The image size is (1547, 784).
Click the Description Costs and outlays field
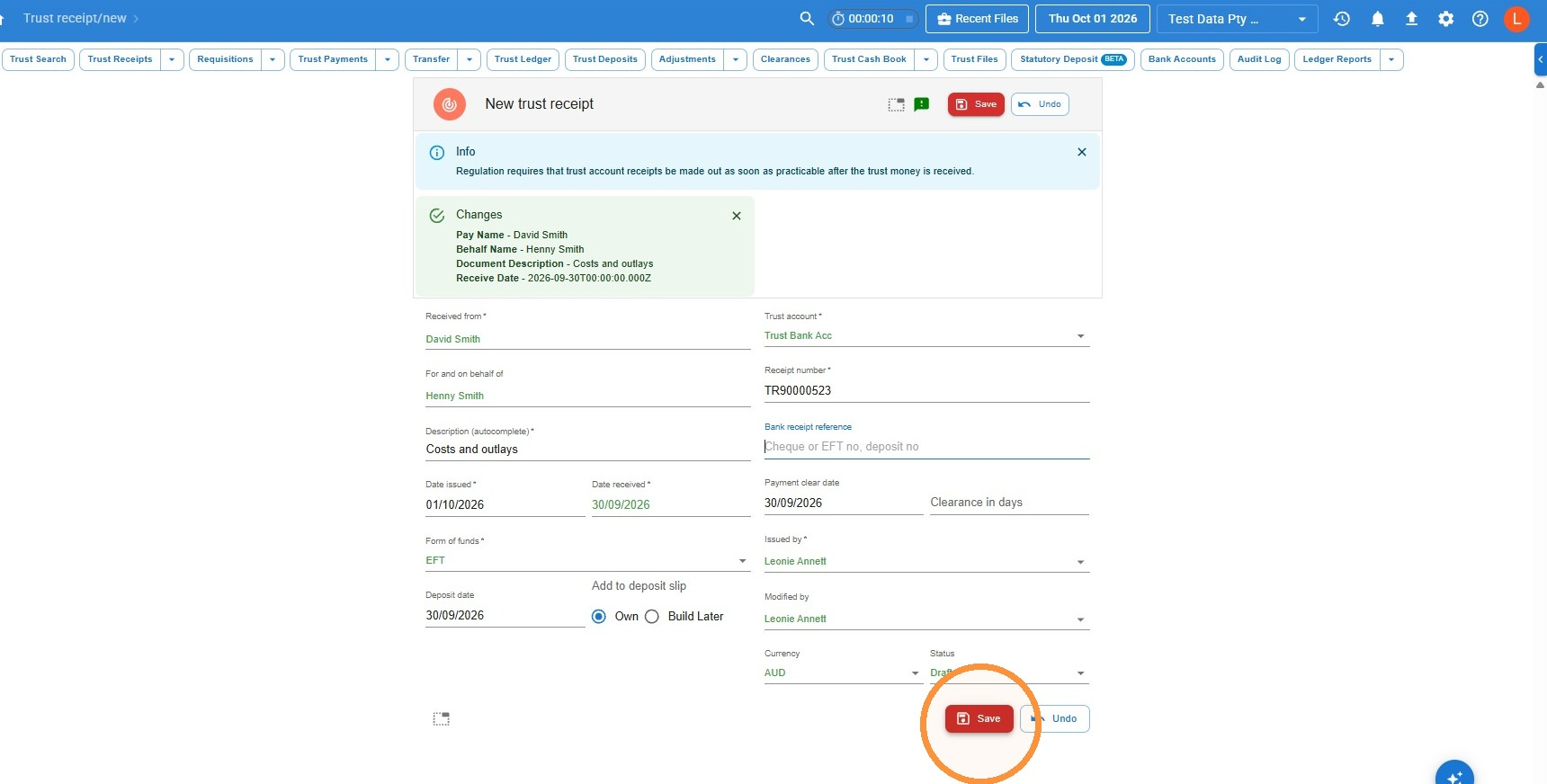tap(587, 450)
